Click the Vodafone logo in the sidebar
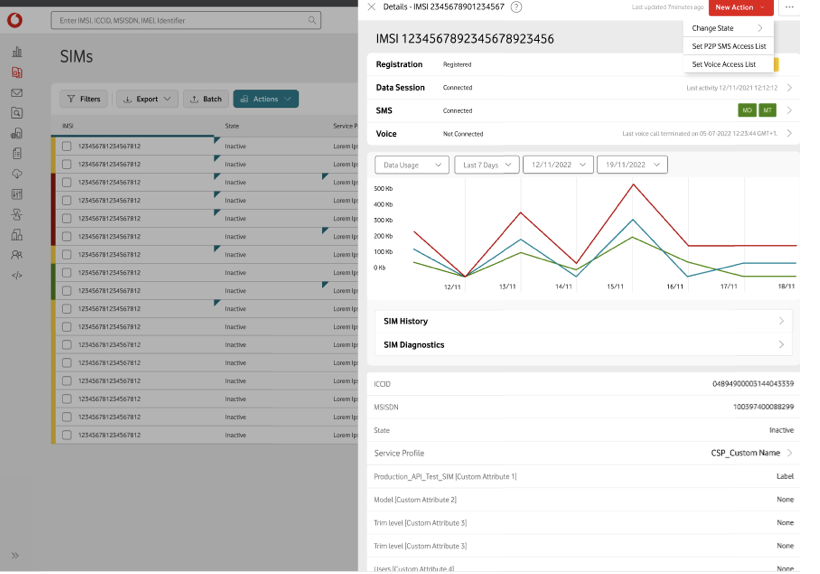This screenshot has height=574, width=820. click(15, 20)
